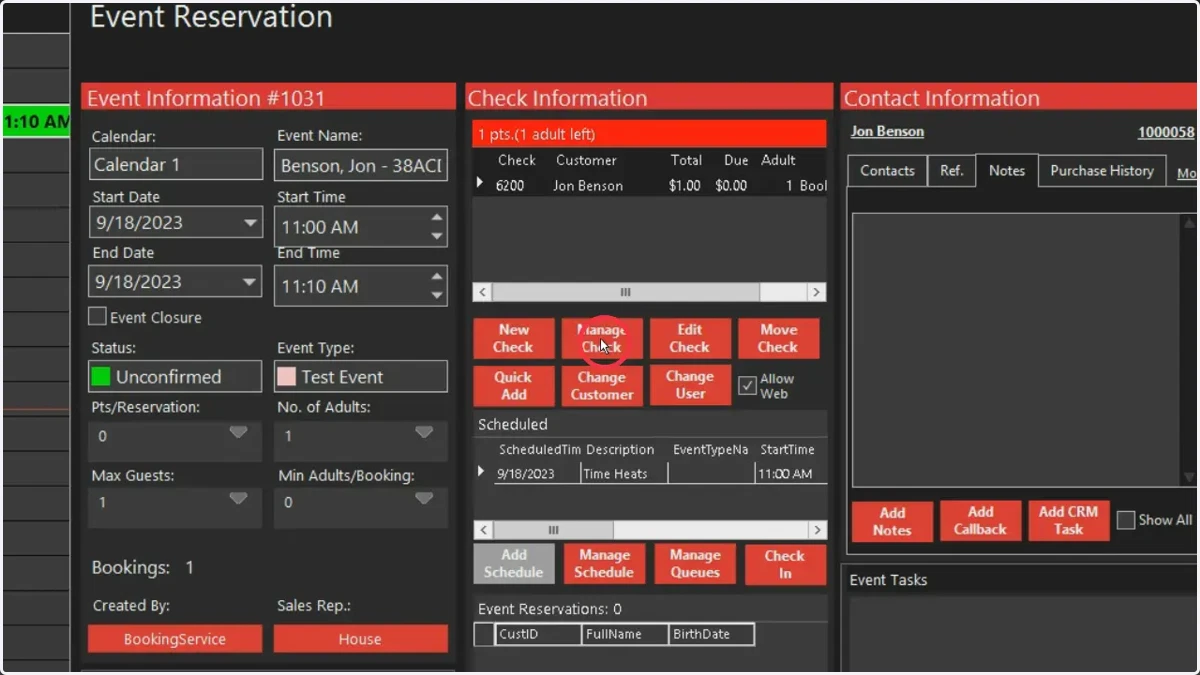Open Manage Queues
This screenshot has width=1200, height=675.
pyautogui.click(x=695, y=564)
